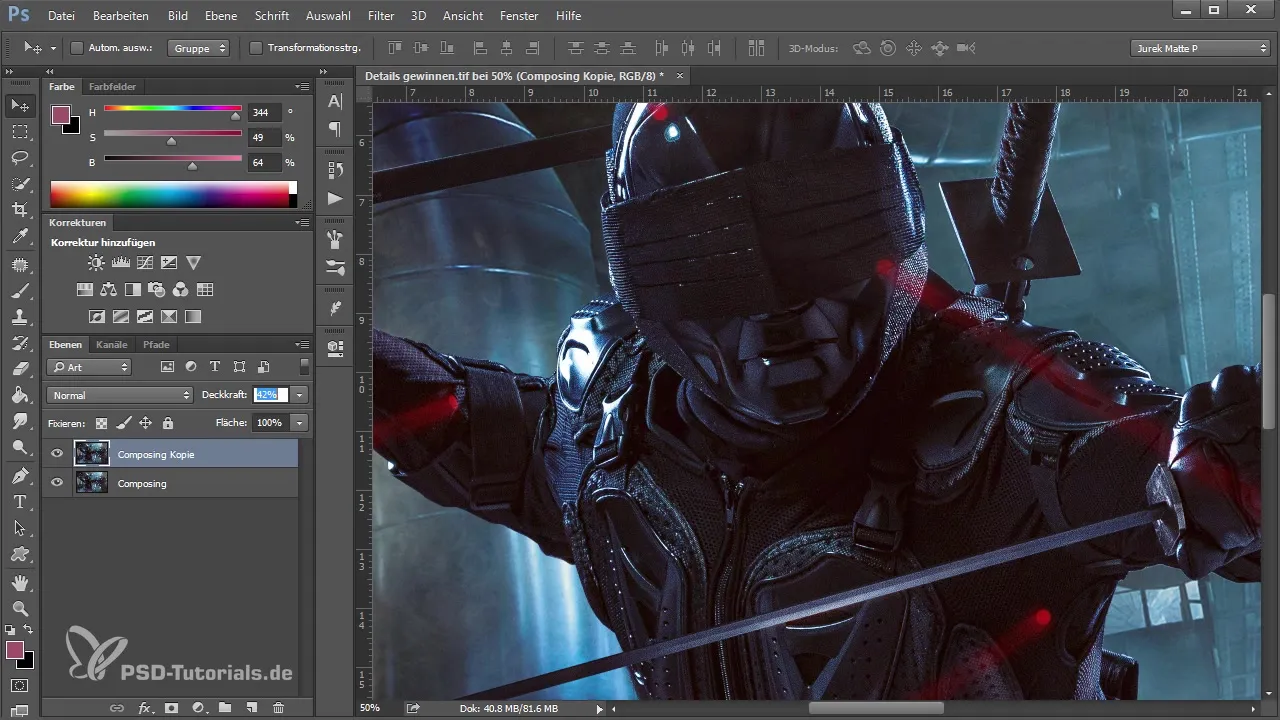Open the Jurek Matte P workspace dropdown
Image resolution: width=1280 pixels, height=720 pixels.
(x=1200, y=48)
